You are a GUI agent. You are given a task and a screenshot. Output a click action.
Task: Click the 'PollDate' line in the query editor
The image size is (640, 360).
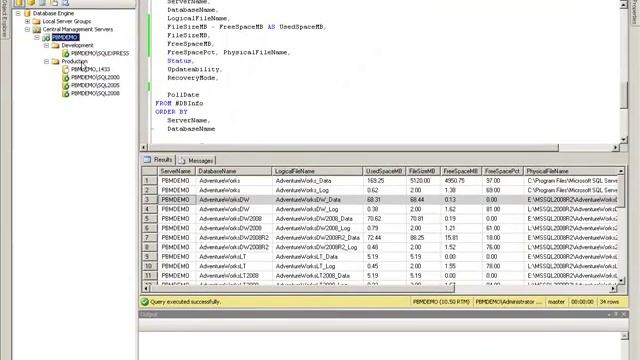coord(183,95)
